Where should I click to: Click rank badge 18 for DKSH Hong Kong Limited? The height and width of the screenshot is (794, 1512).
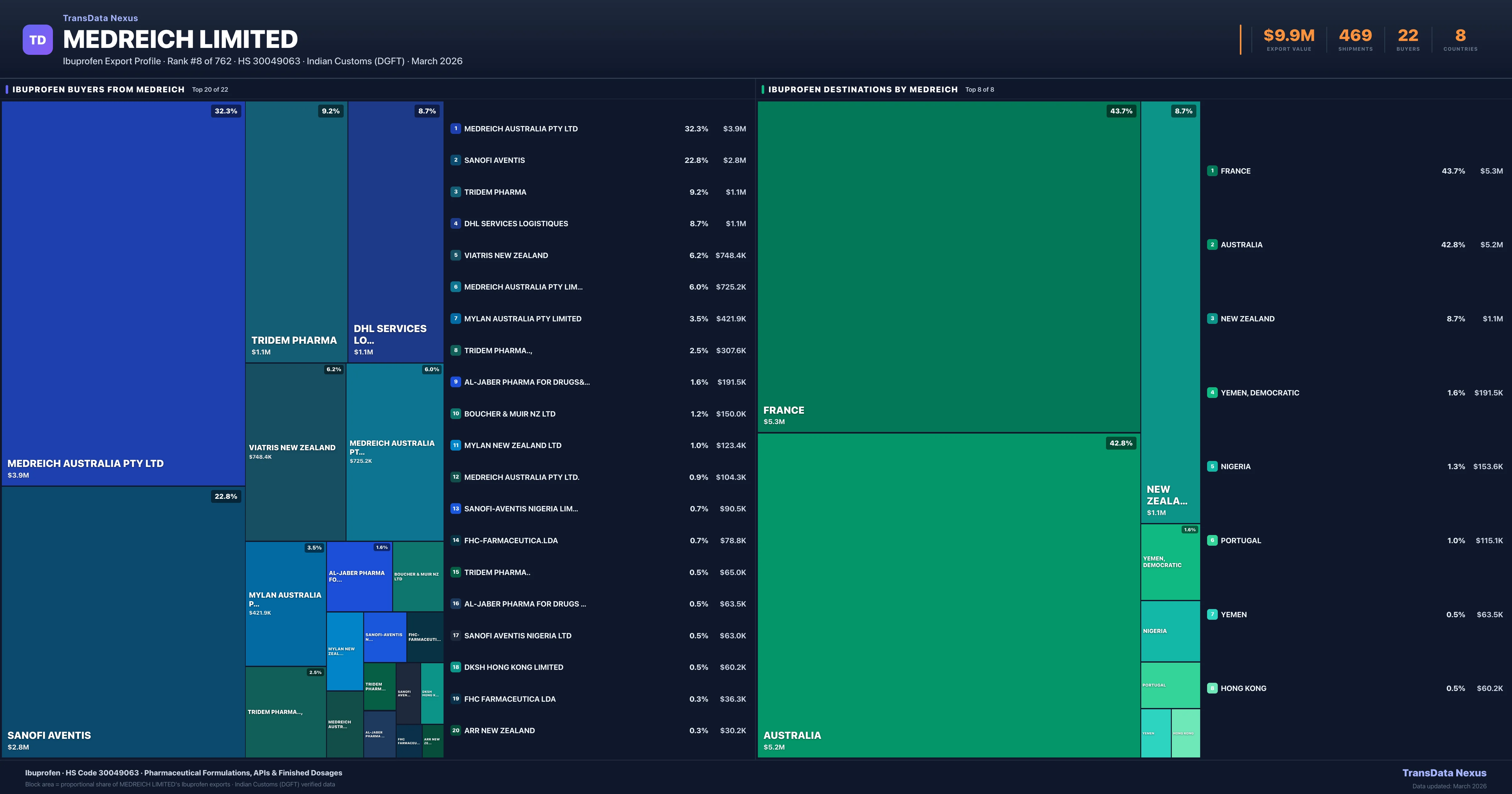455,667
